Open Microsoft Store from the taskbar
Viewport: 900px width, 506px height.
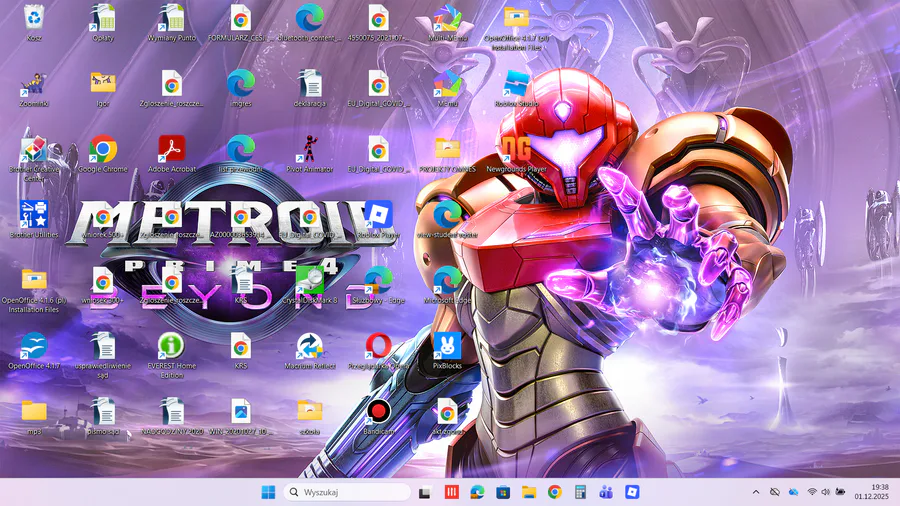503,492
